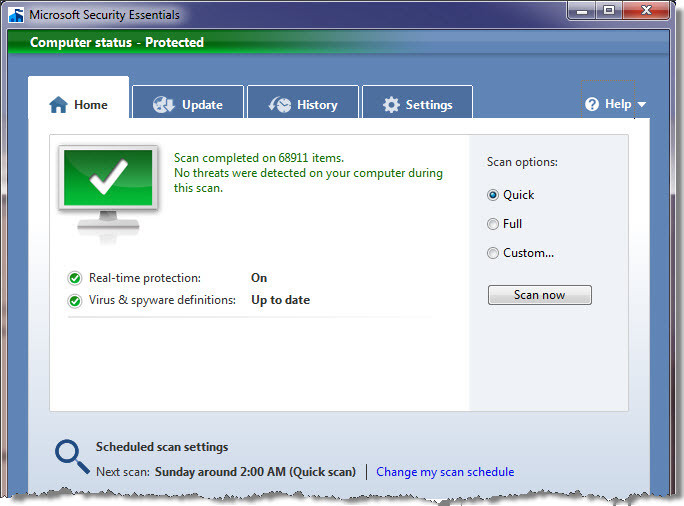Click the blue Help question mark icon
The height and width of the screenshot is (506, 684).
click(x=592, y=104)
